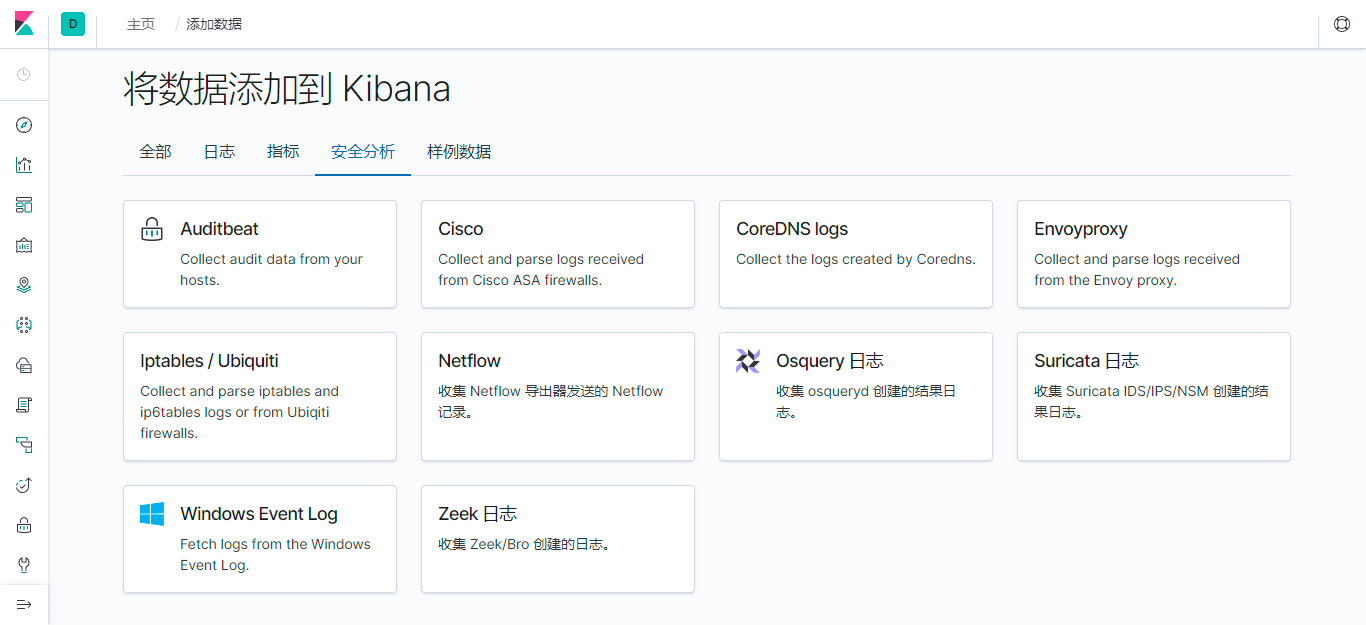Image resolution: width=1366 pixels, height=625 pixels.
Task: Show recently viewed items clock icon
Action: click(24, 75)
